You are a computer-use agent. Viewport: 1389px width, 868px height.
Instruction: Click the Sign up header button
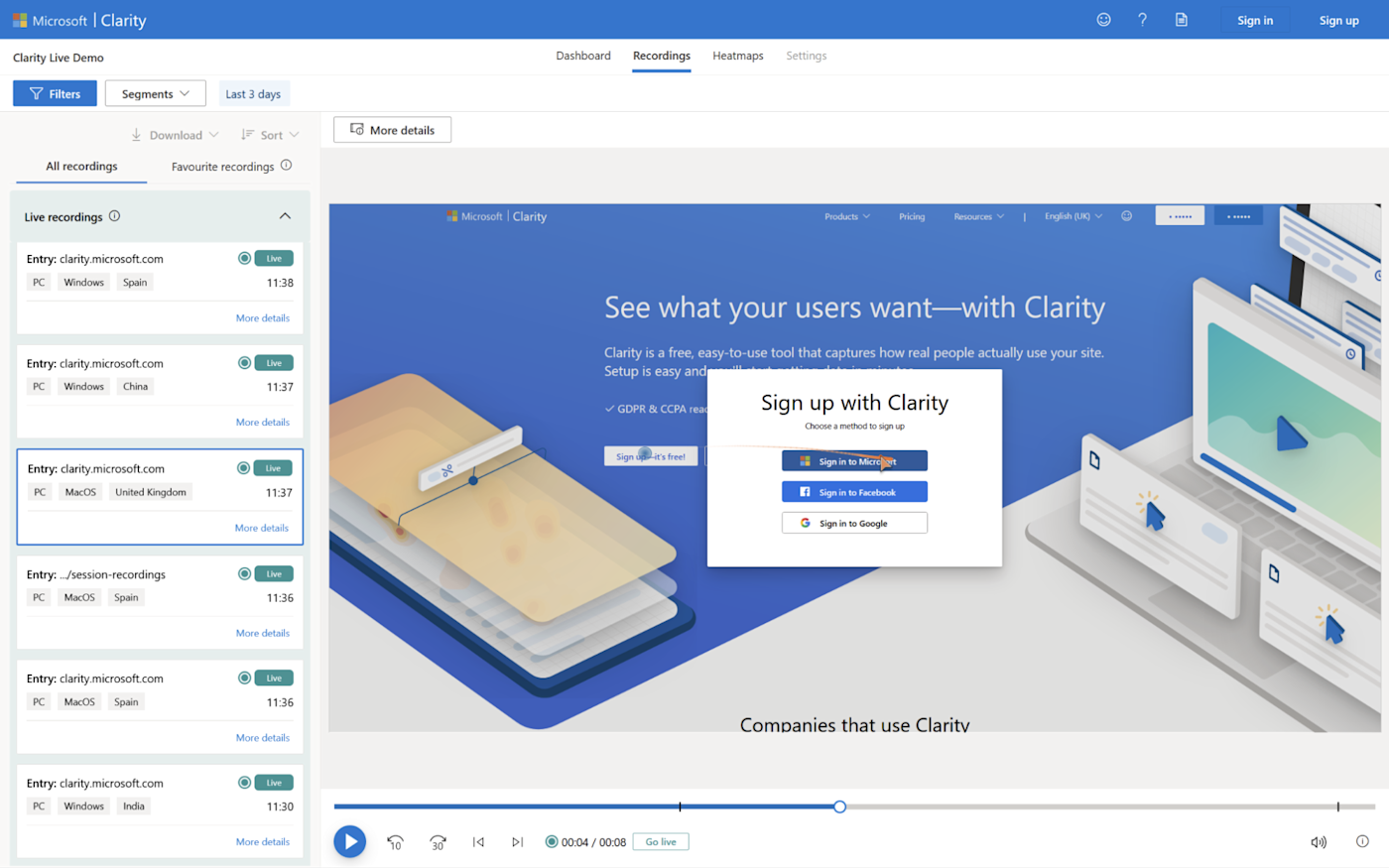[1338, 20]
